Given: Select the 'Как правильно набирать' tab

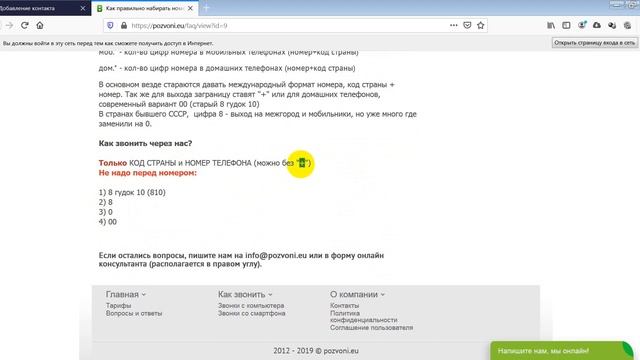Looking at the screenshot, I should coord(145,8).
